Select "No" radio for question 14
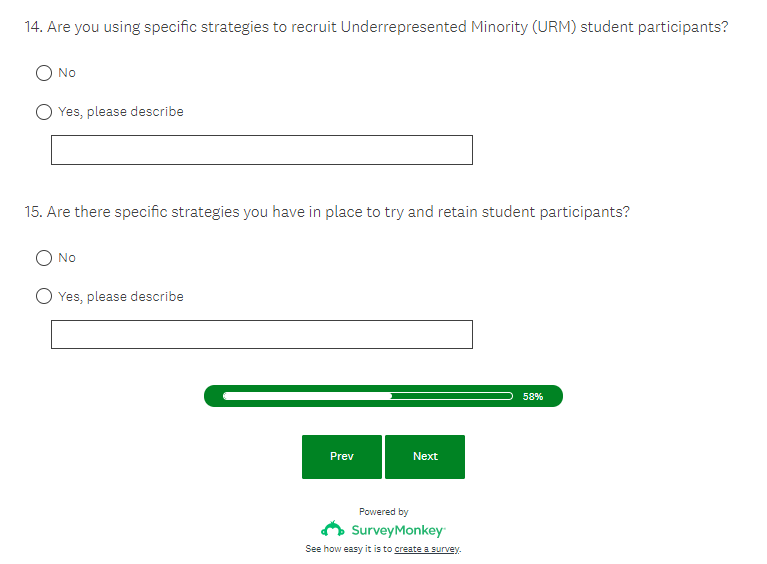The image size is (767, 564). tap(44, 73)
